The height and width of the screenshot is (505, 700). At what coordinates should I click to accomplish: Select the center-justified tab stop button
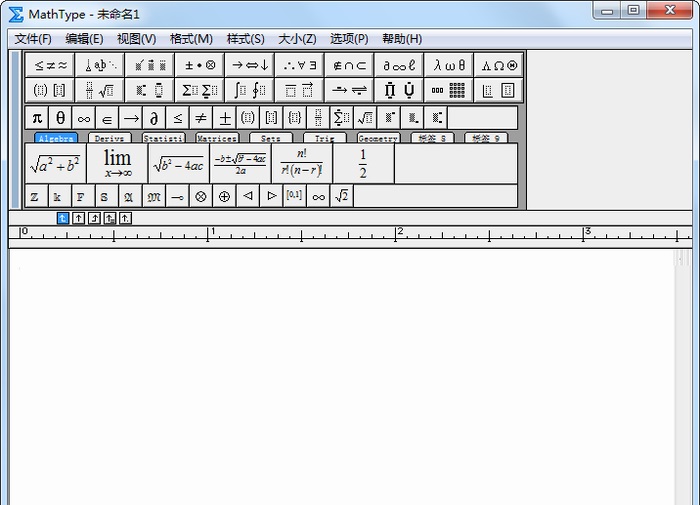pos(79,218)
